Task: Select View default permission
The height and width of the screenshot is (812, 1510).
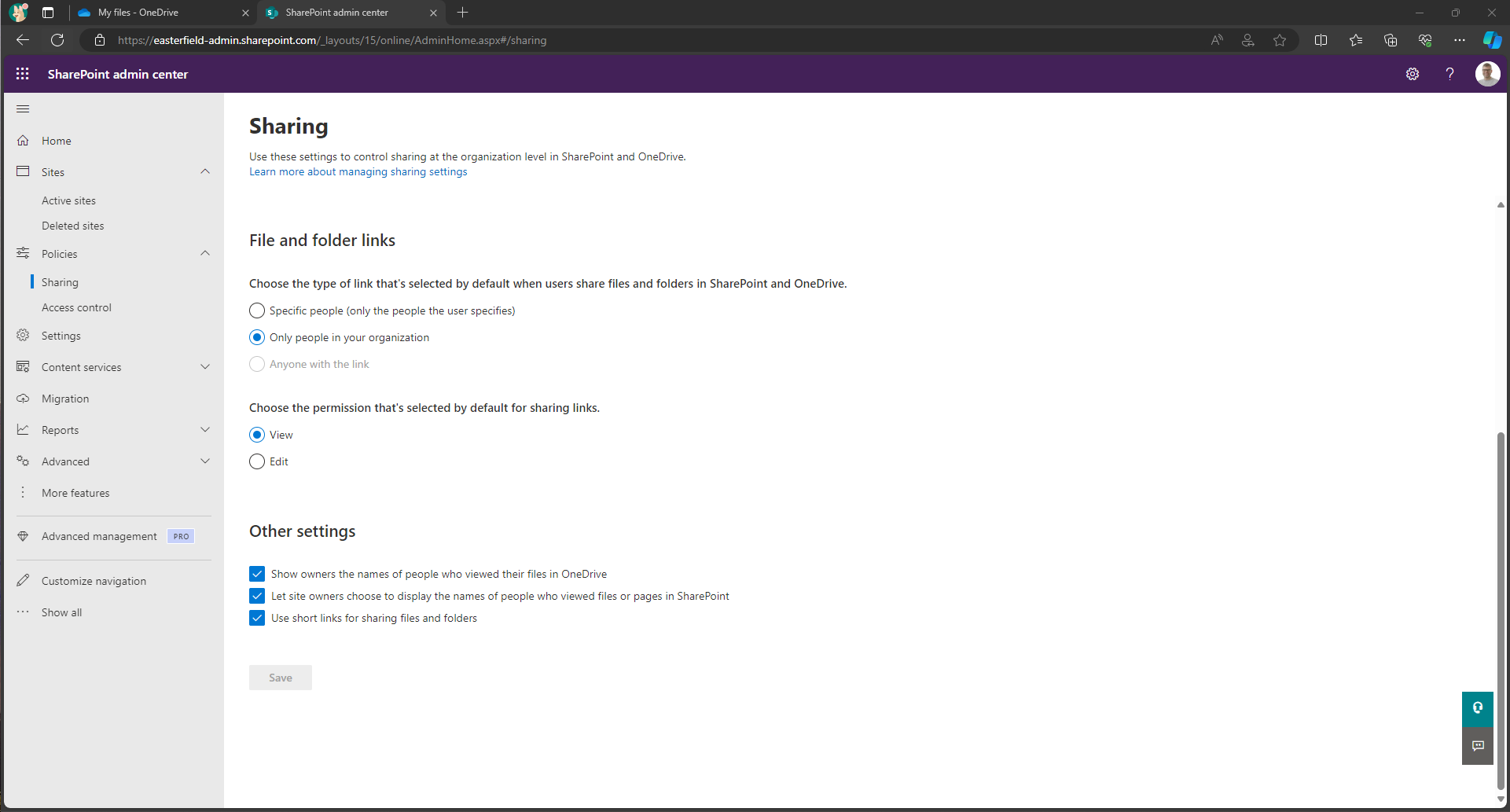Action: point(257,435)
